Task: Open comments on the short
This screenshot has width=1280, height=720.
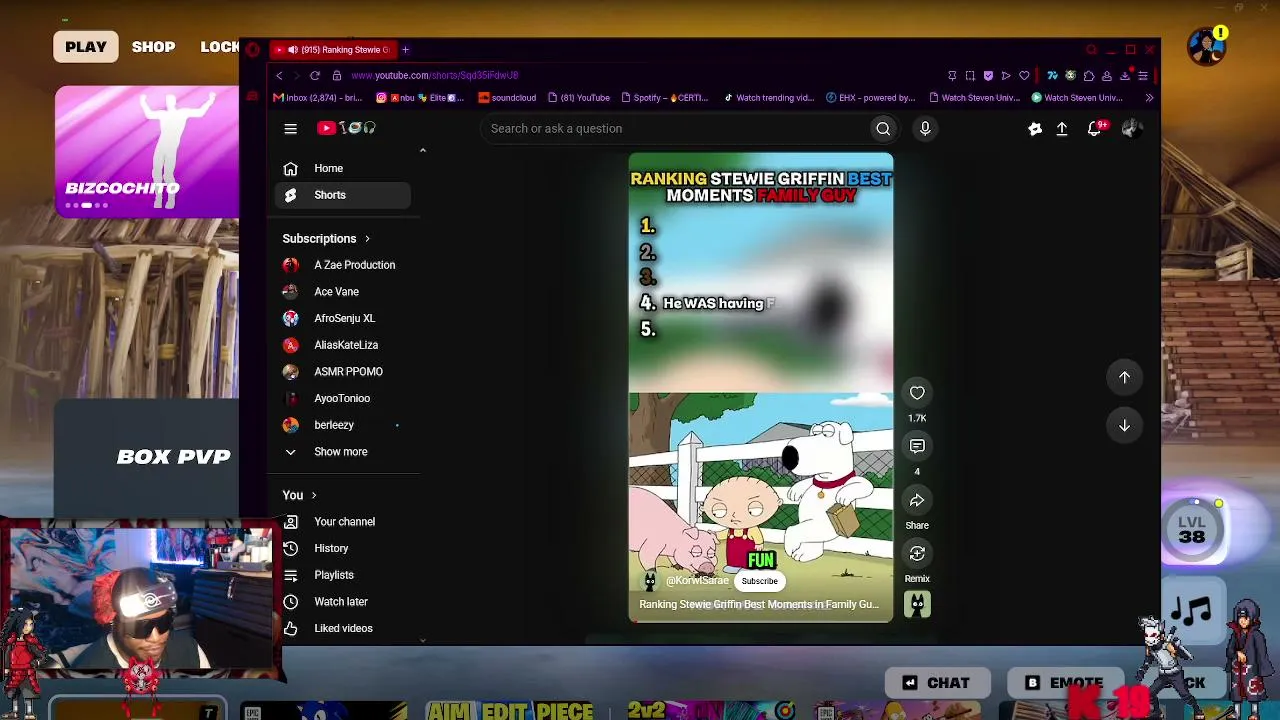Action: click(917, 446)
